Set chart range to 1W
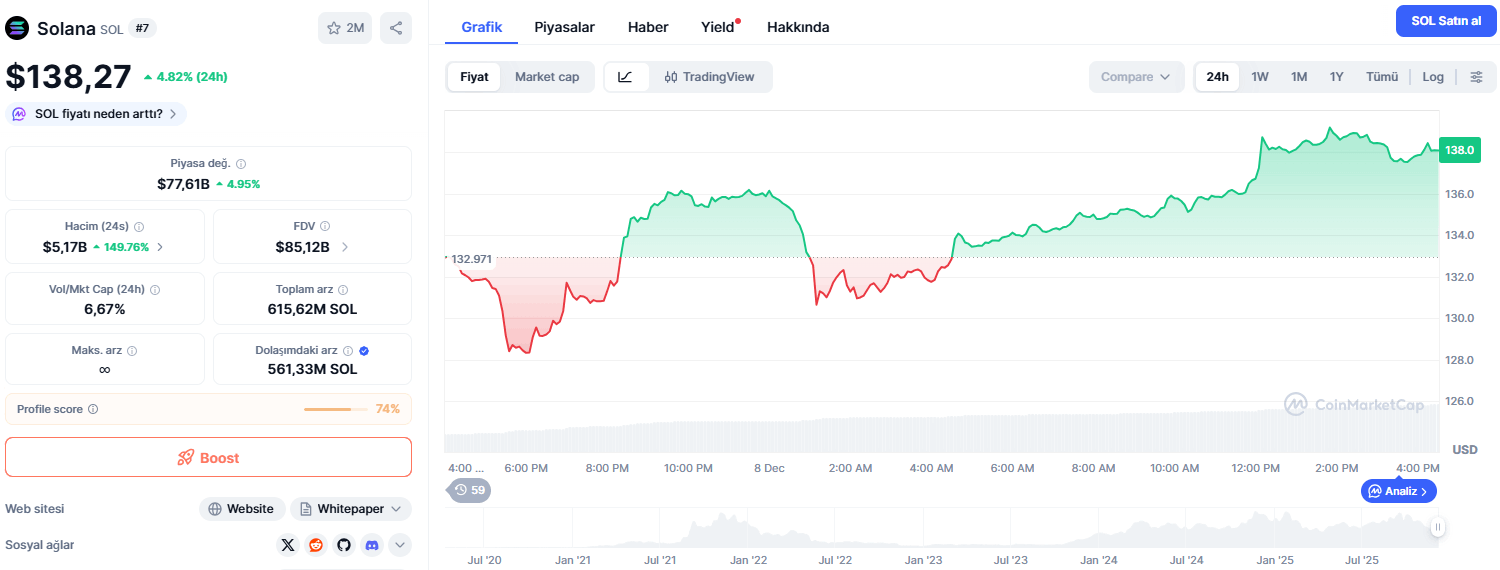 tap(1260, 77)
